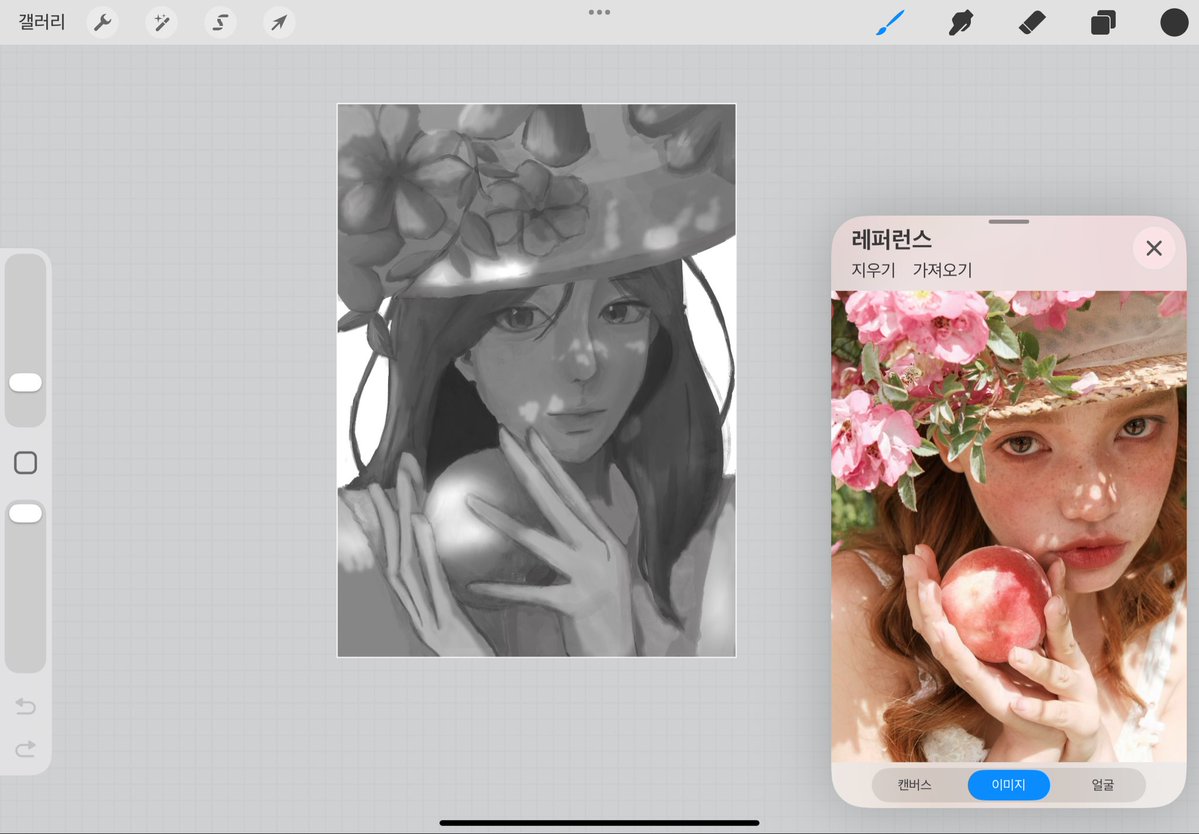The image size is (1199, 834).
Task: Click the grayscale portrait canvas
Action: [x=537, y=380]
